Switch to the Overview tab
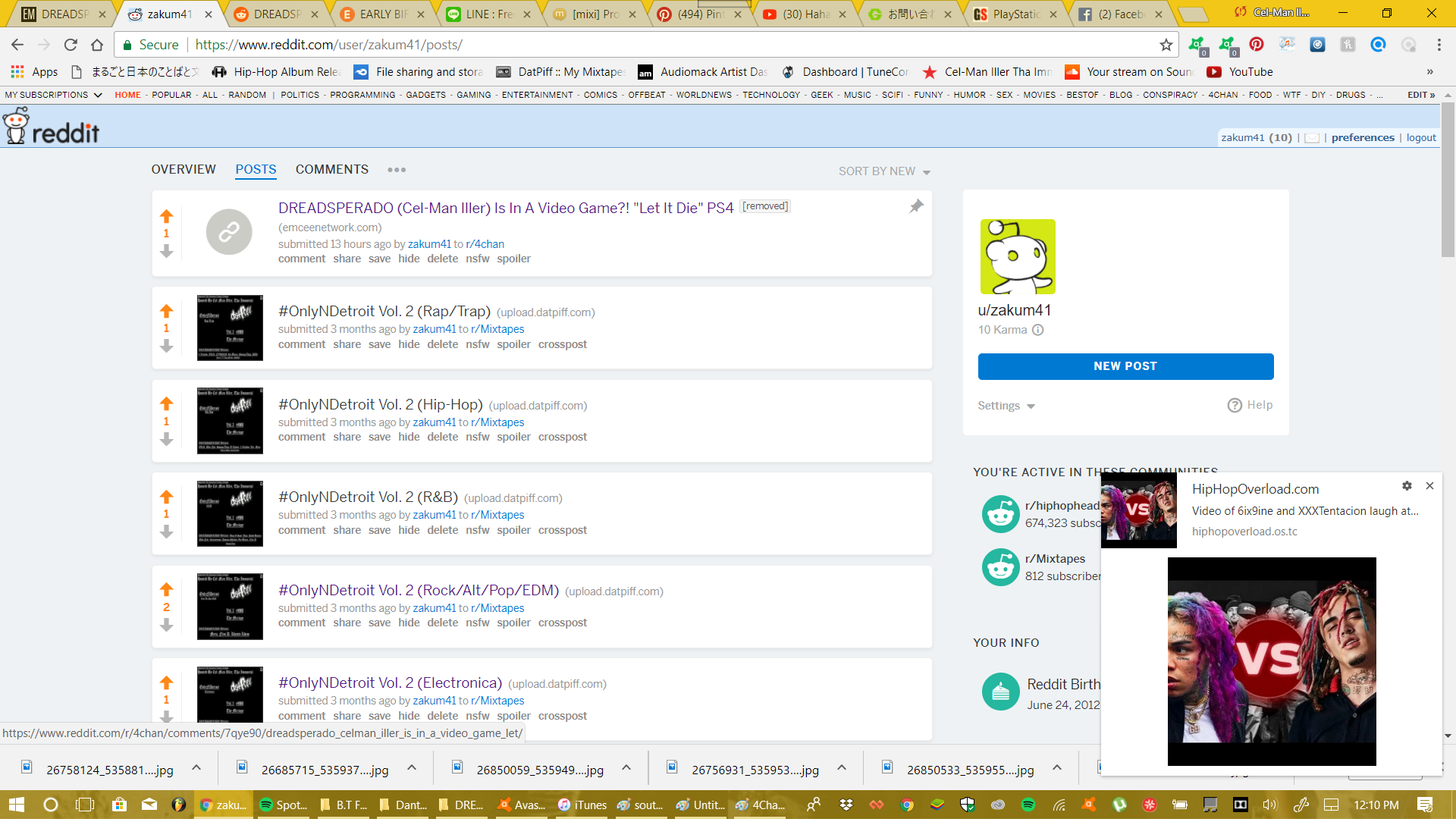Viewport: 1456px width, 822px height. 184,170
